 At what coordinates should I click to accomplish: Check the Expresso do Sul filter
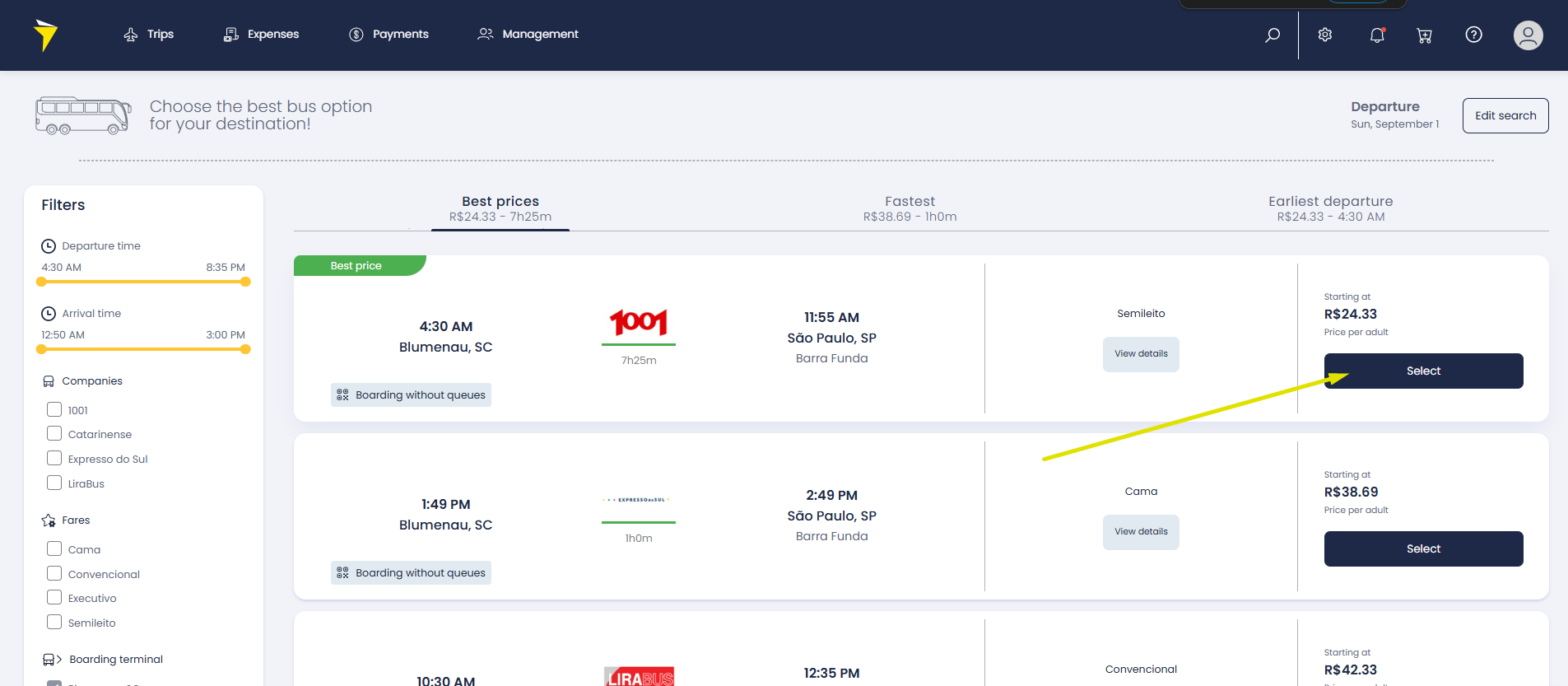[54, 458]
